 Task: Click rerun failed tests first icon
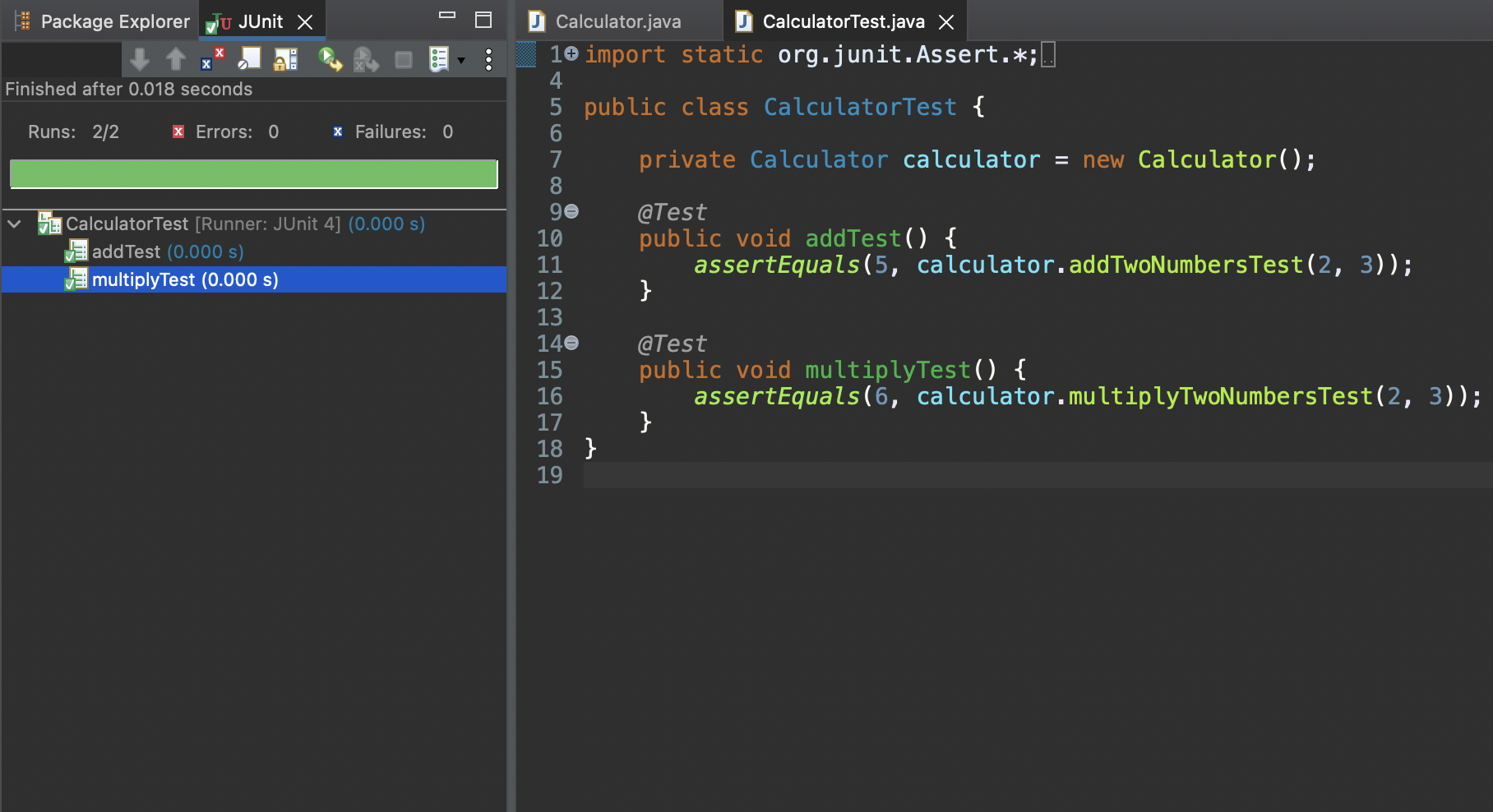pos(366,59)
